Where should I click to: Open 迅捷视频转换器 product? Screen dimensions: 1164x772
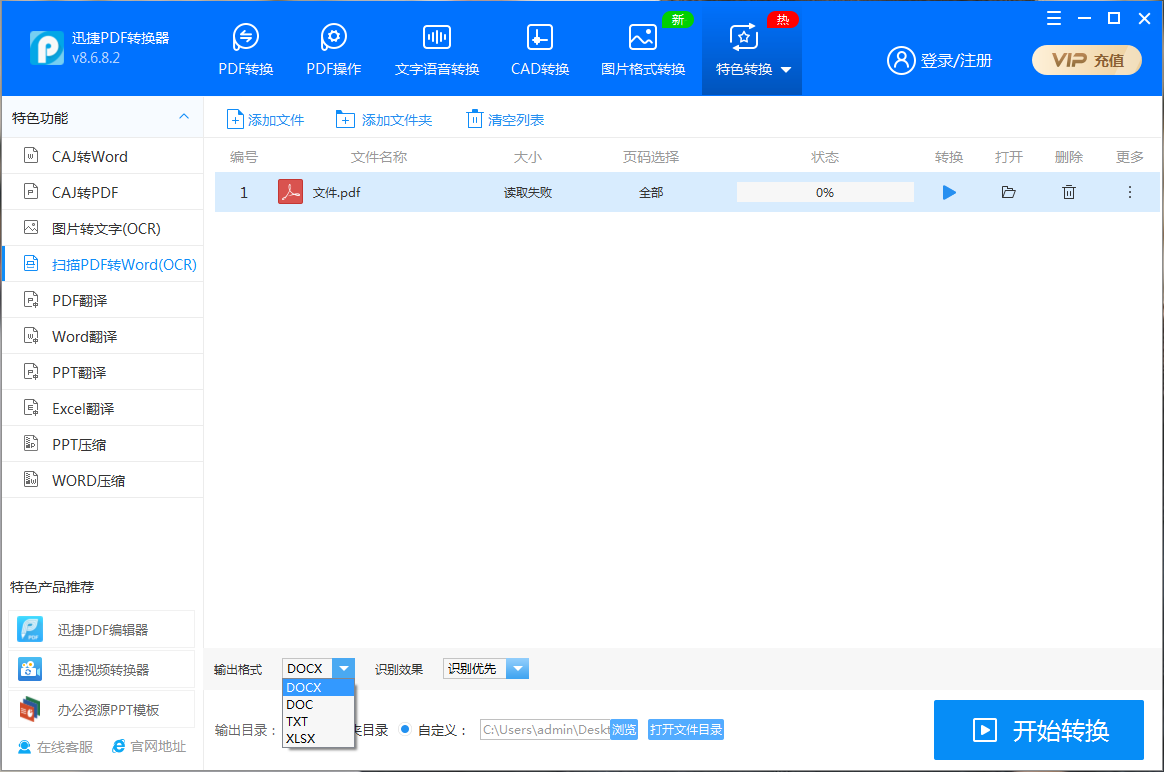[102, 670]
